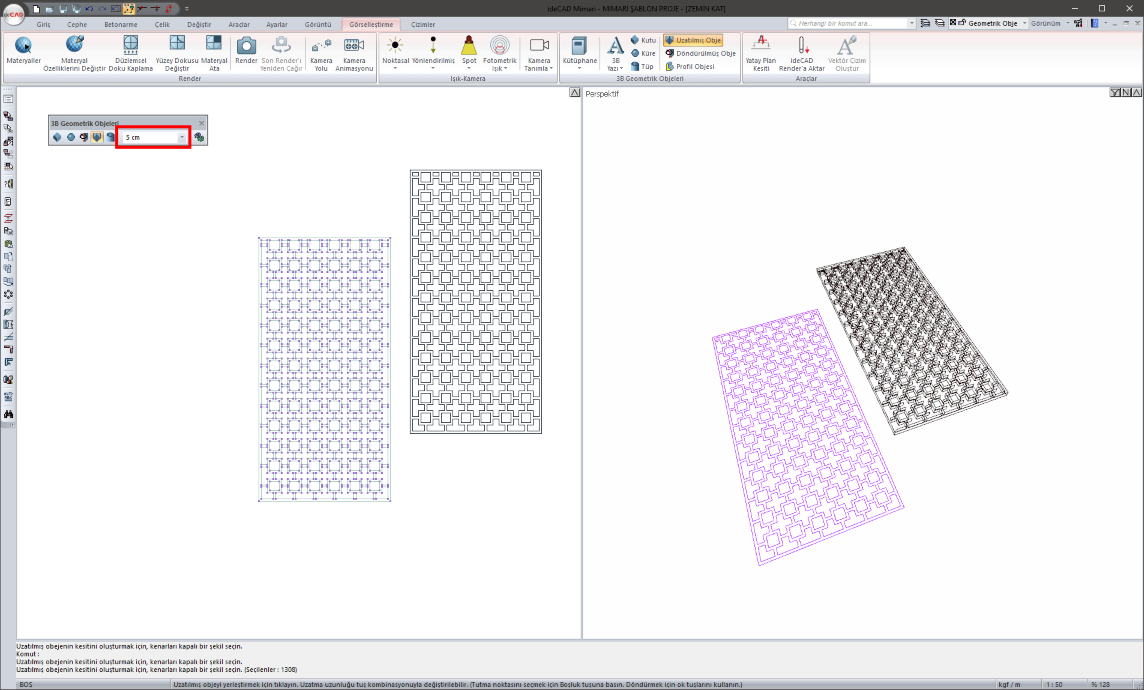Expand the 5 cm extrusion length dropdown
The height and width of the screenshot is (690, 1144).
pos(181,137)
